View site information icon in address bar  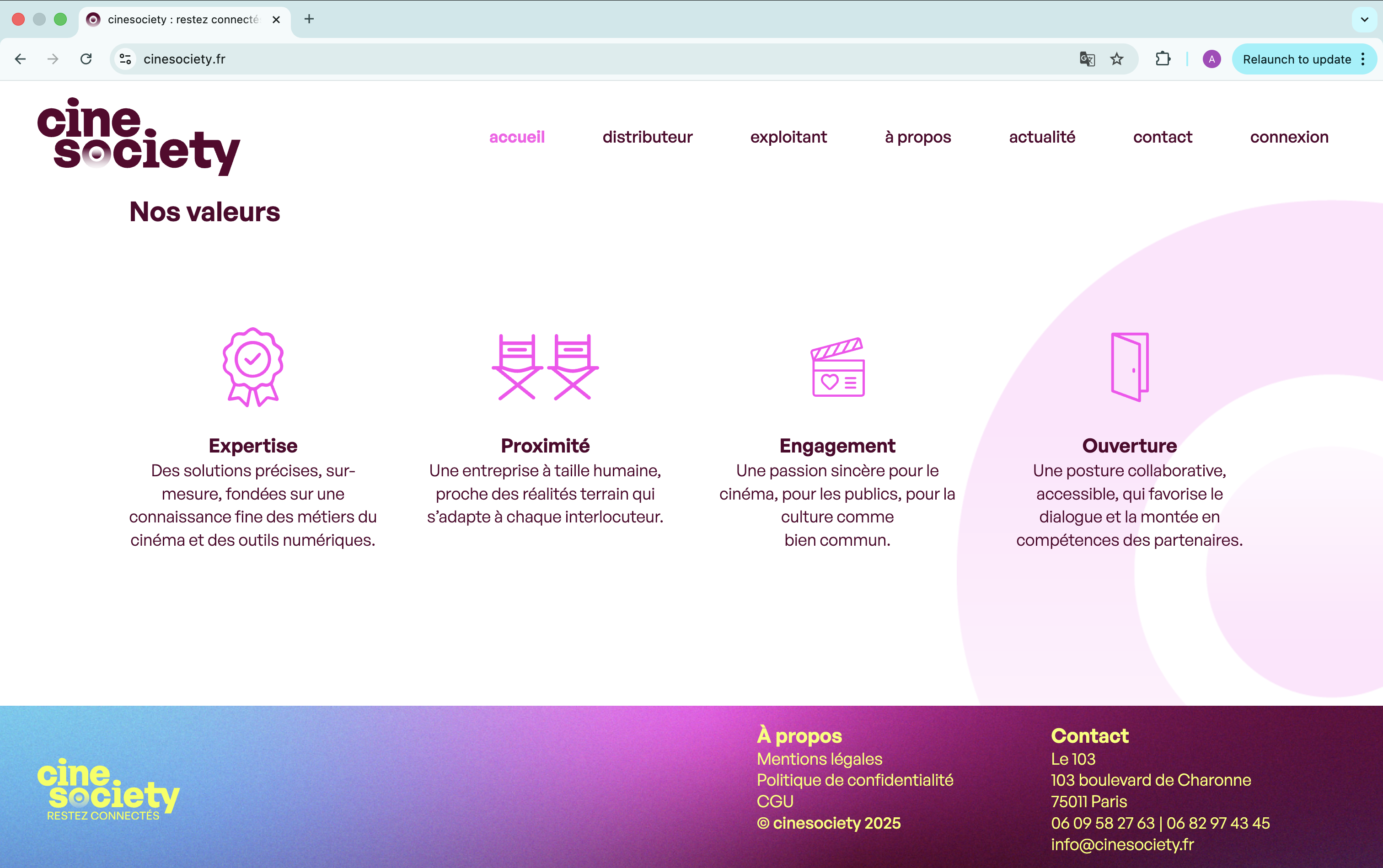[x=125, y=59]
